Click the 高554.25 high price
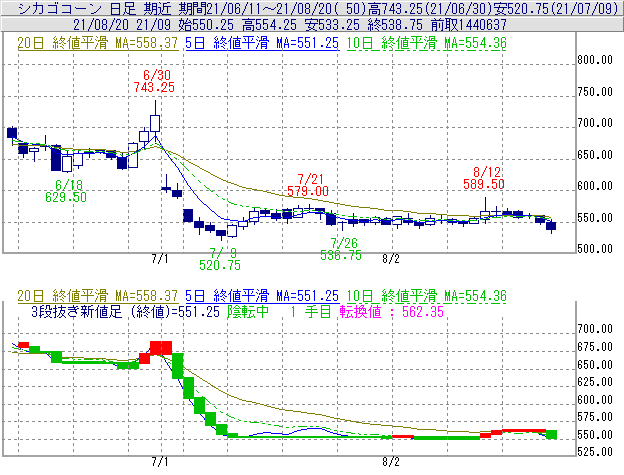This screenshot has width=624, height=475. (269, 25)
